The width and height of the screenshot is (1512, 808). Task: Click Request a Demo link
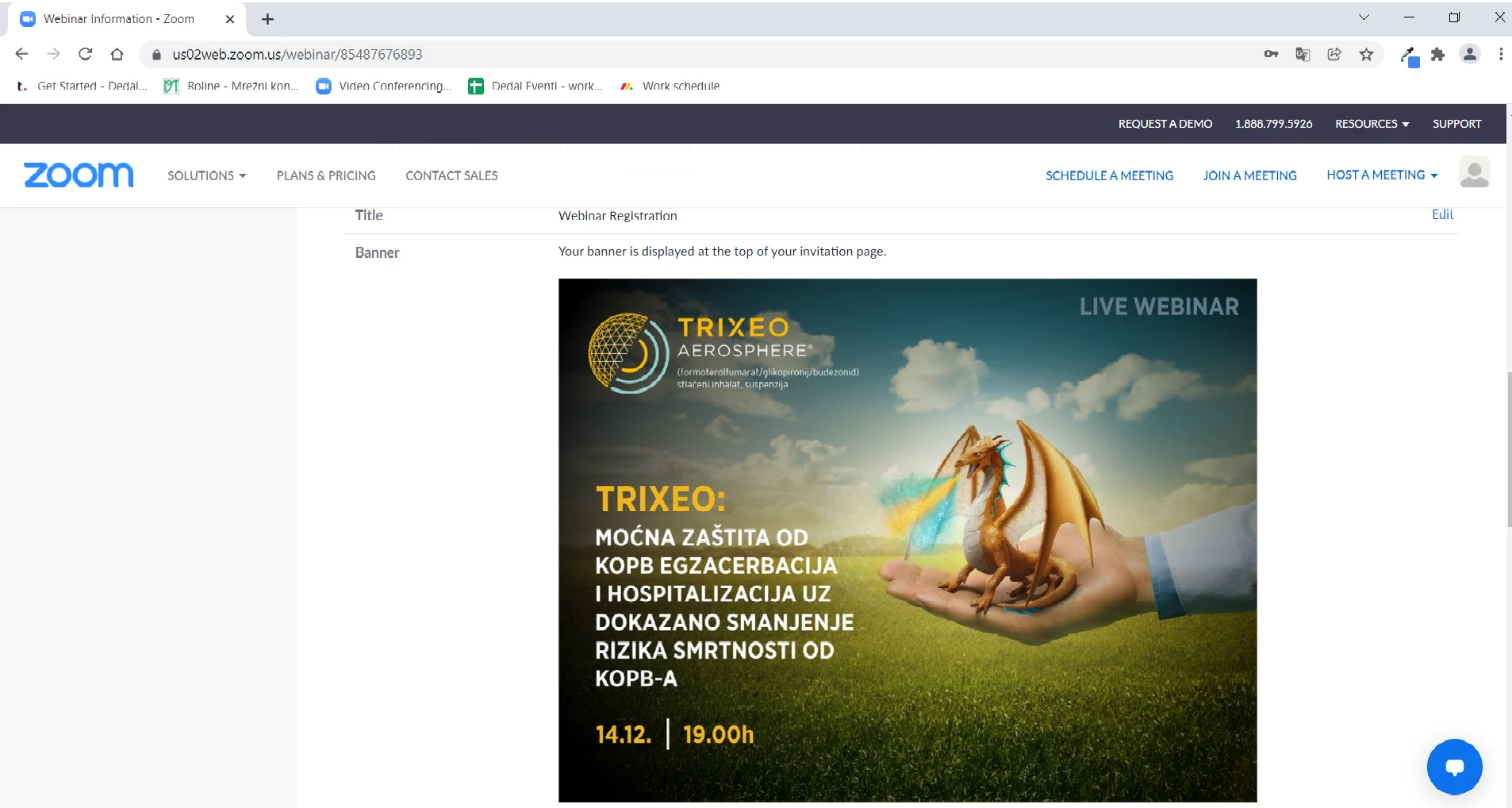pyautogui.click(x=1165, y=124)
